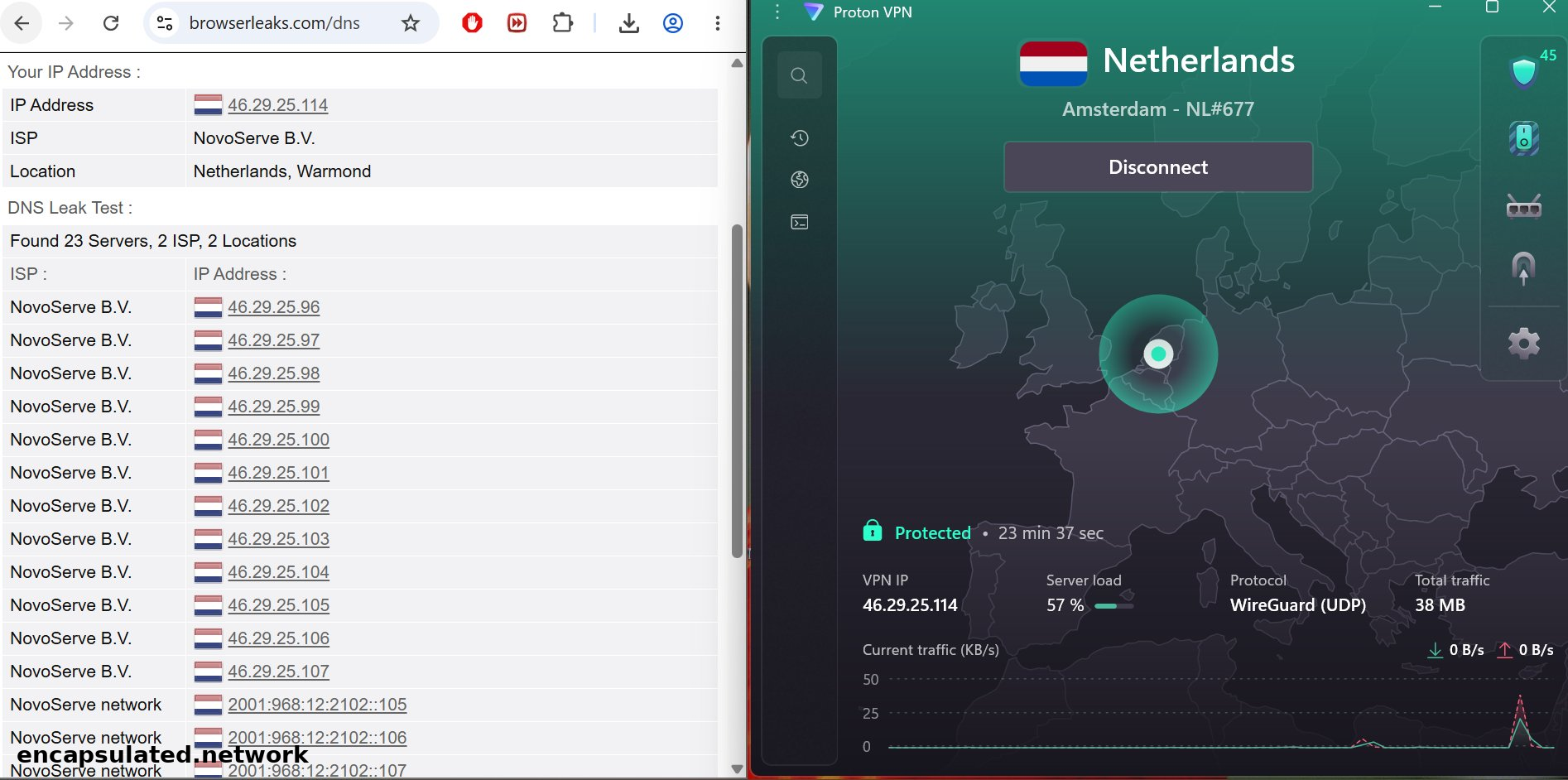Maximize the Proton VPN window

(x=1492, y=7)
